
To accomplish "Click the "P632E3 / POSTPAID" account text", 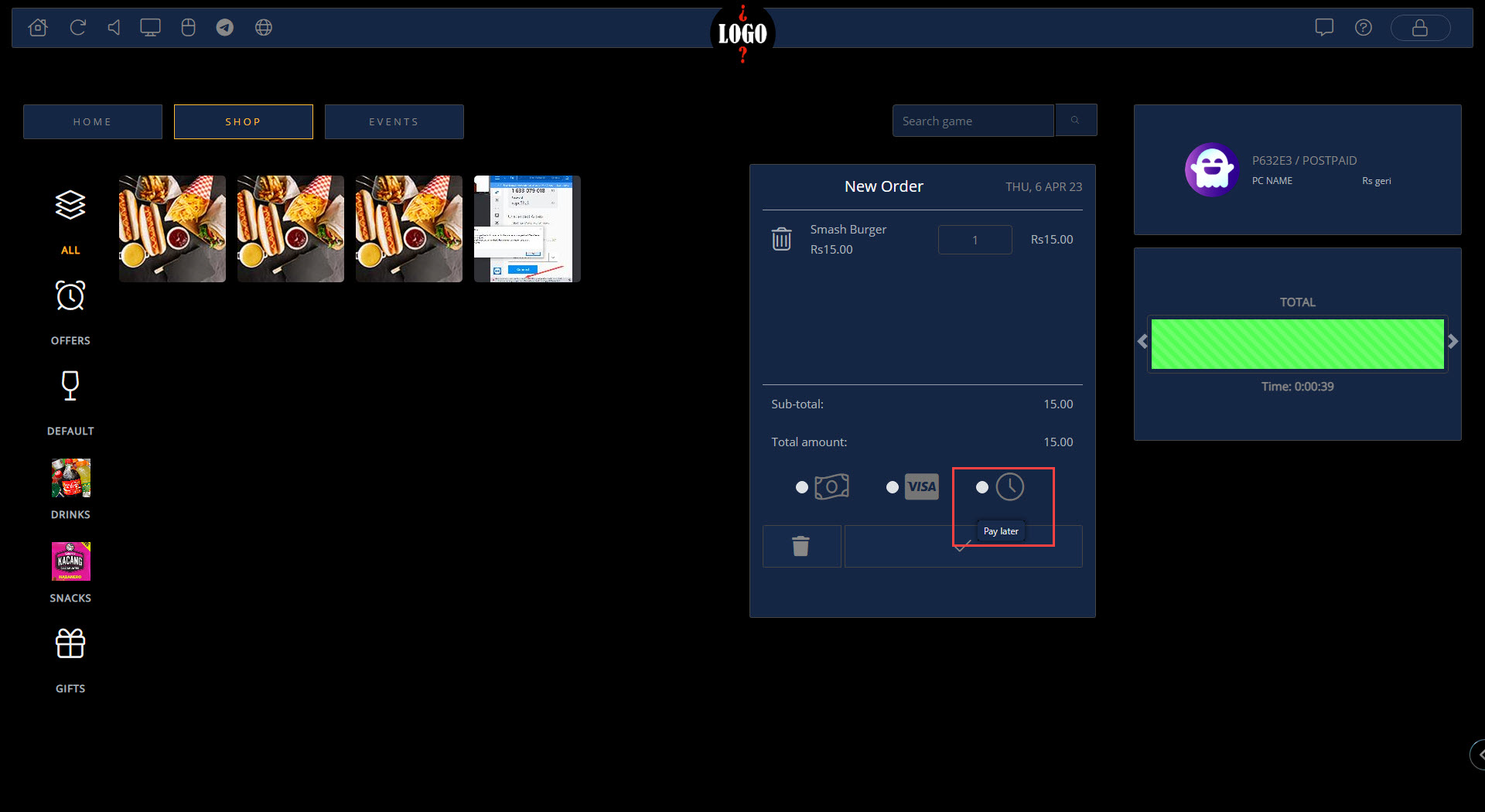I will (1305, 161).
